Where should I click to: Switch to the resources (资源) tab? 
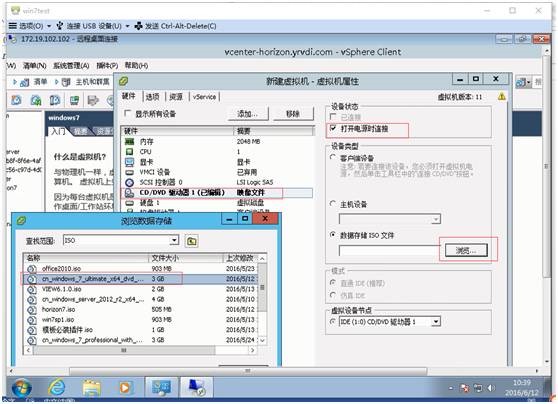click(x=176, y=96)
